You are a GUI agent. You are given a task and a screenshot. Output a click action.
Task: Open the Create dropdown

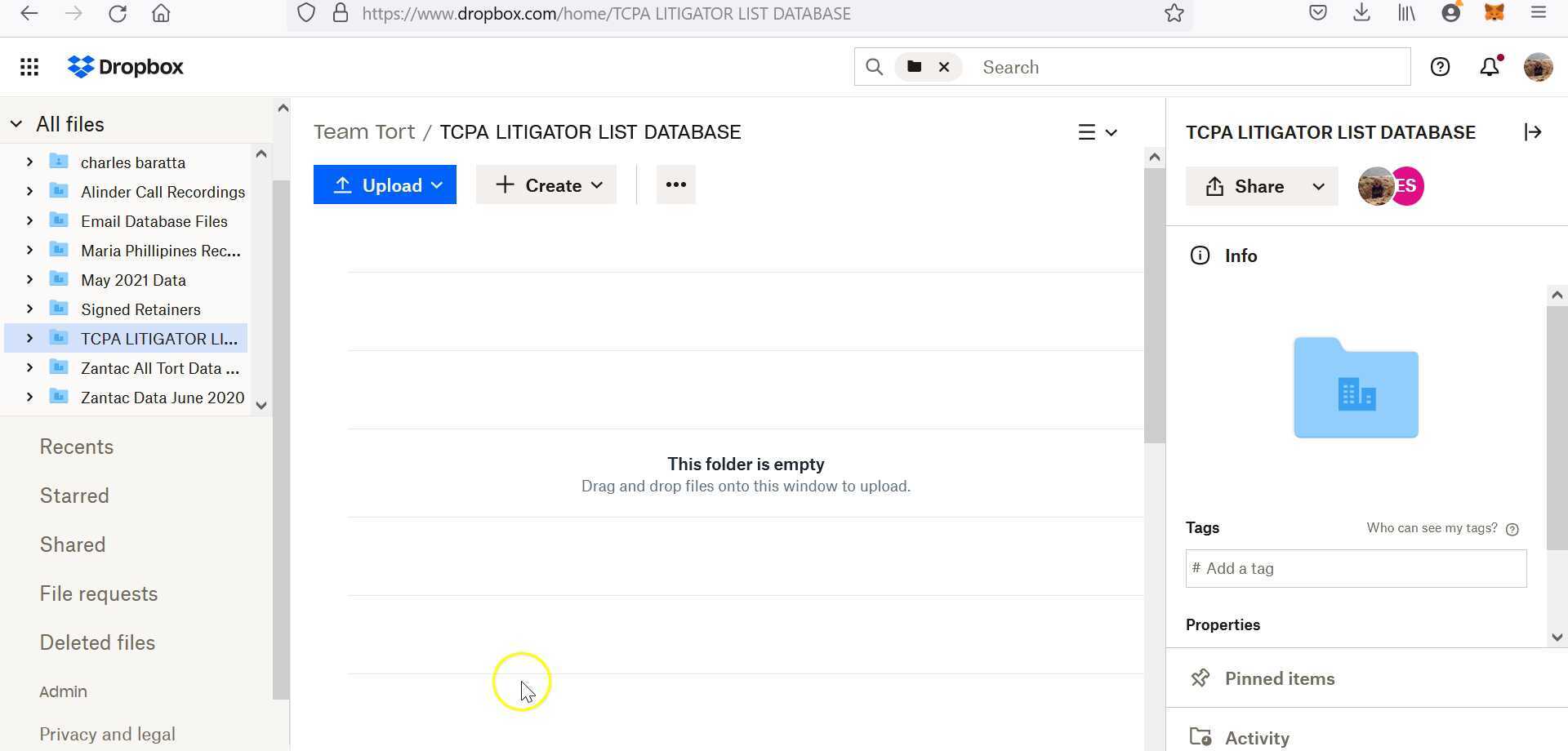546,184
